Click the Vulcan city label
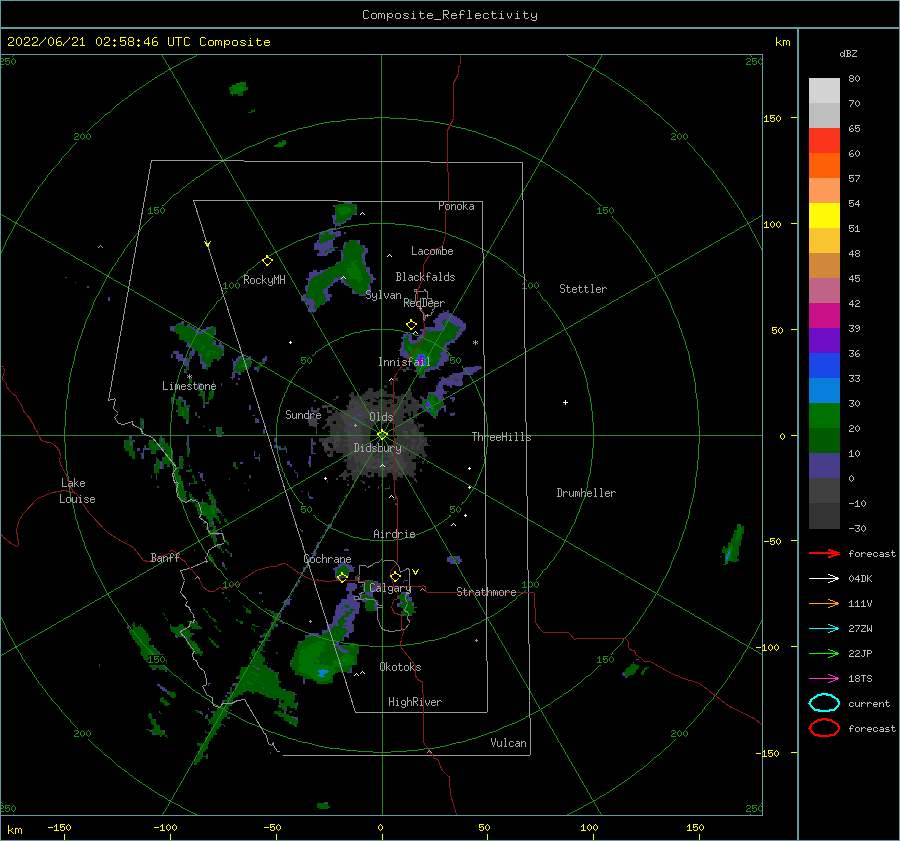This screenshot has height=841, width=900. click(x=508, y=743)
